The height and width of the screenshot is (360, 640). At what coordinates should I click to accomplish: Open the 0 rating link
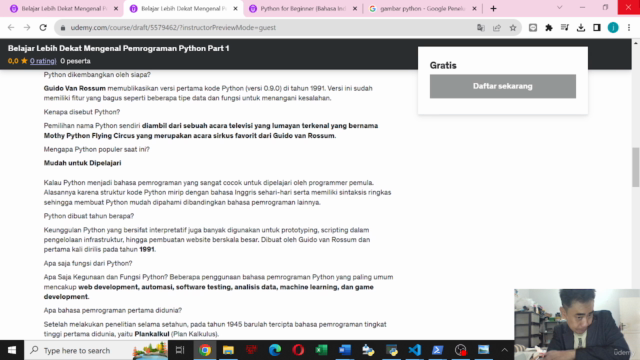coord(43,61)
